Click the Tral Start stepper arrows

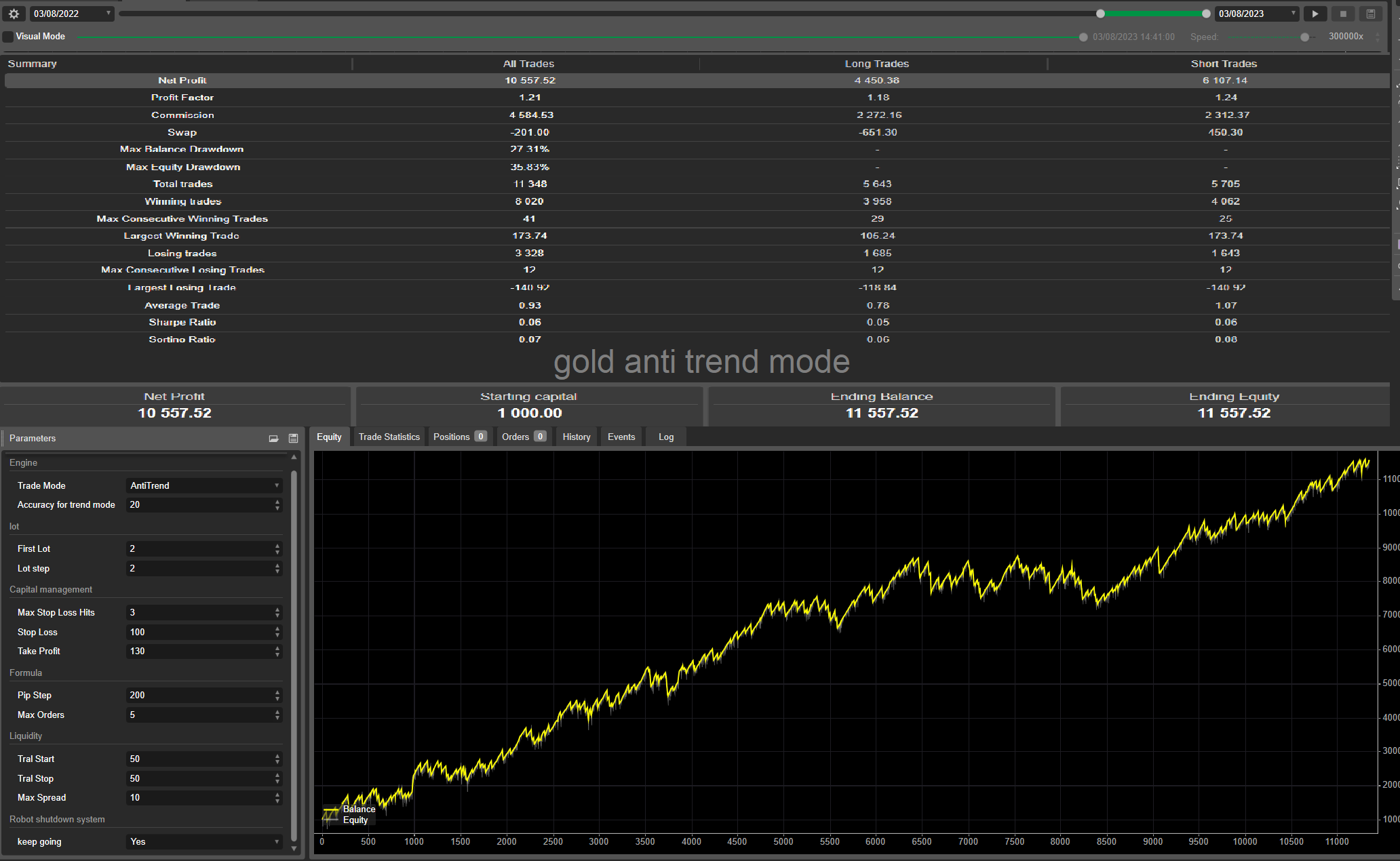pos(277,759)
